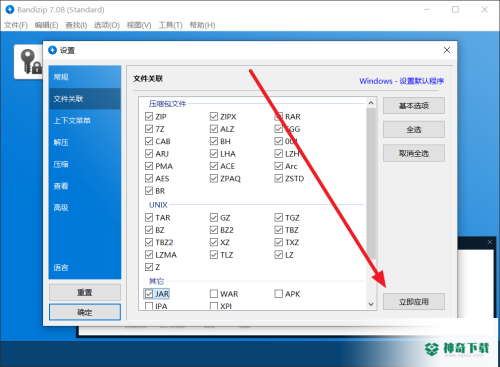
Task: Uncheck the TGZ checkbox
Action: coord(279,217)
